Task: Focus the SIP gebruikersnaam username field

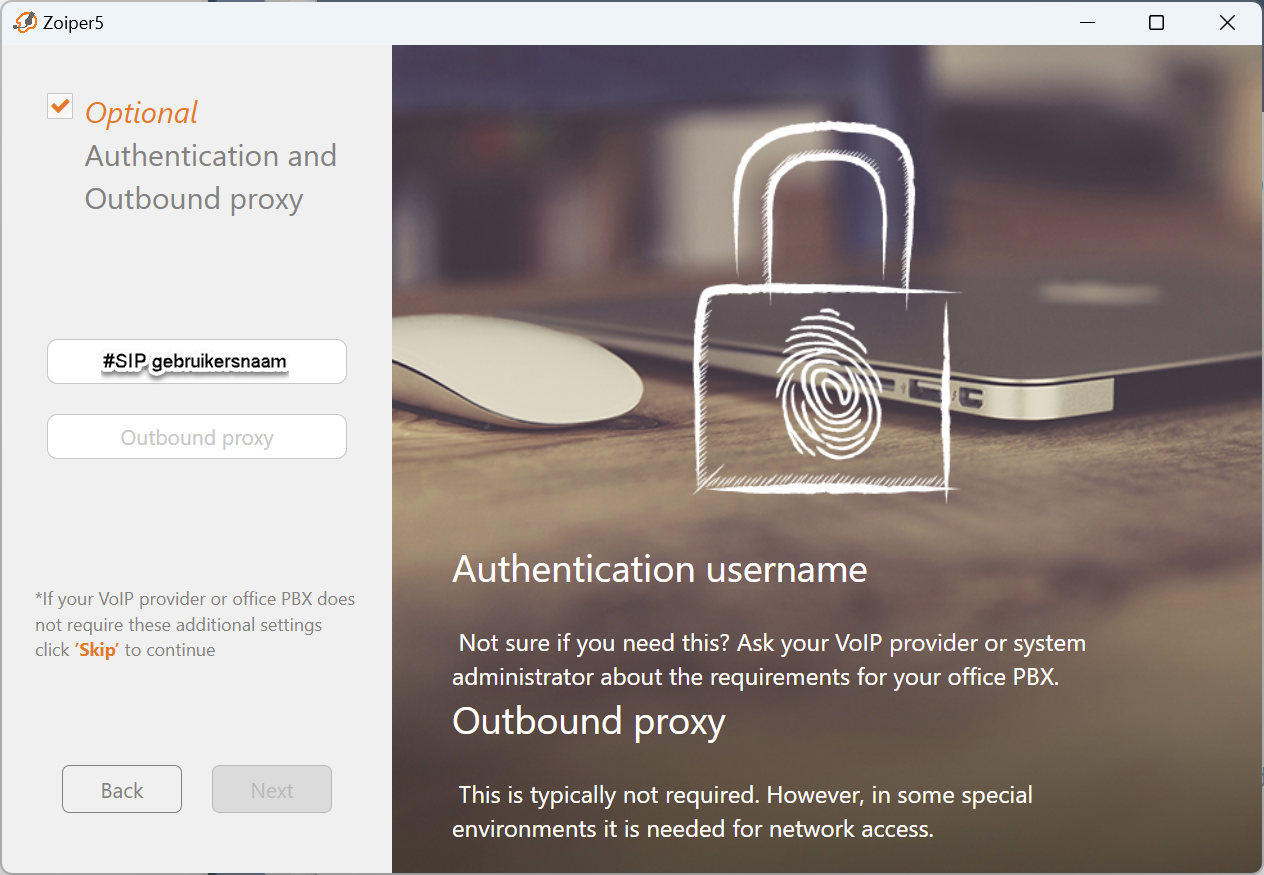Action: tap(197, 361)
